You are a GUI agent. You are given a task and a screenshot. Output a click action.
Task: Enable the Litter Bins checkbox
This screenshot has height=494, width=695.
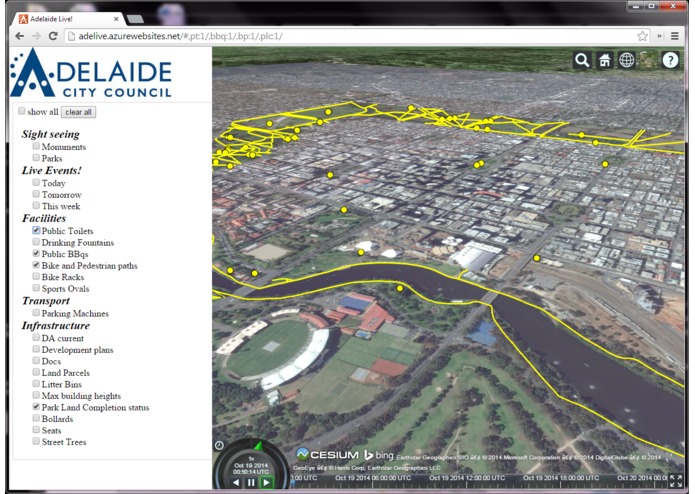[36, 383]
